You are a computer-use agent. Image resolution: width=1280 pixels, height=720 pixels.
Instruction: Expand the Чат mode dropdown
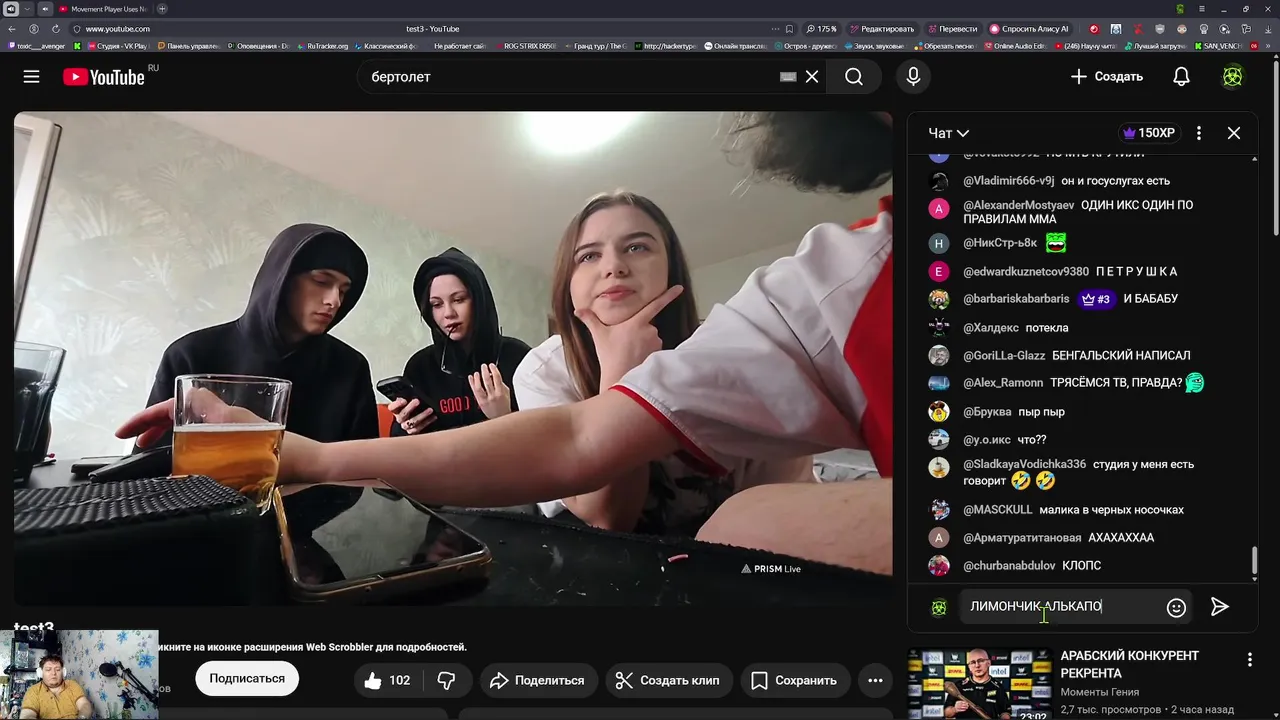pyautogui.click(x=948, y=133)
